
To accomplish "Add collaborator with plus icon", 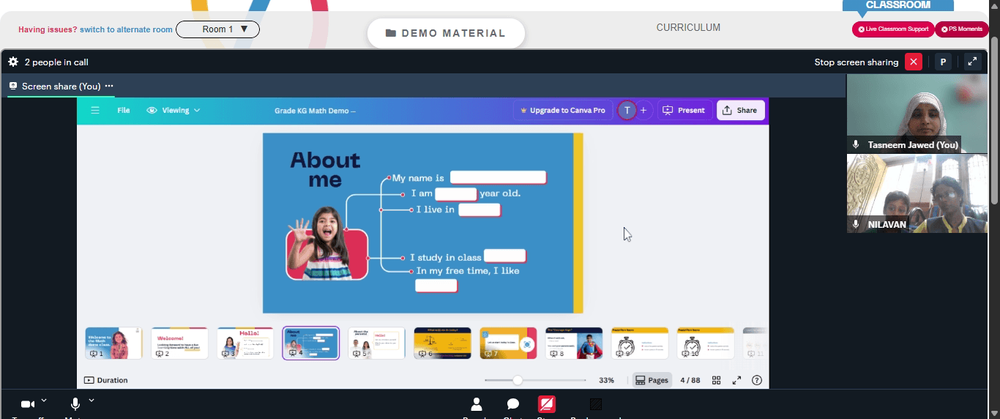I will (643, 110).
